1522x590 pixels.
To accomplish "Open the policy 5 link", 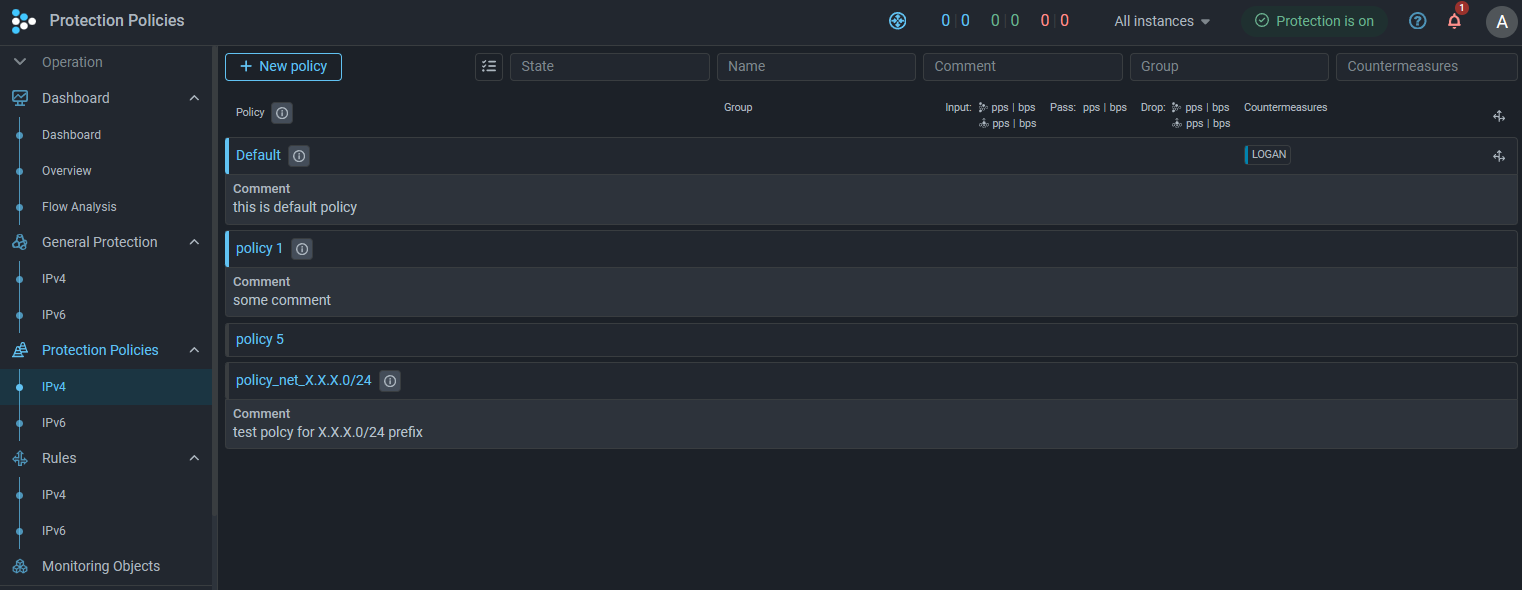I will pos(260,339).
